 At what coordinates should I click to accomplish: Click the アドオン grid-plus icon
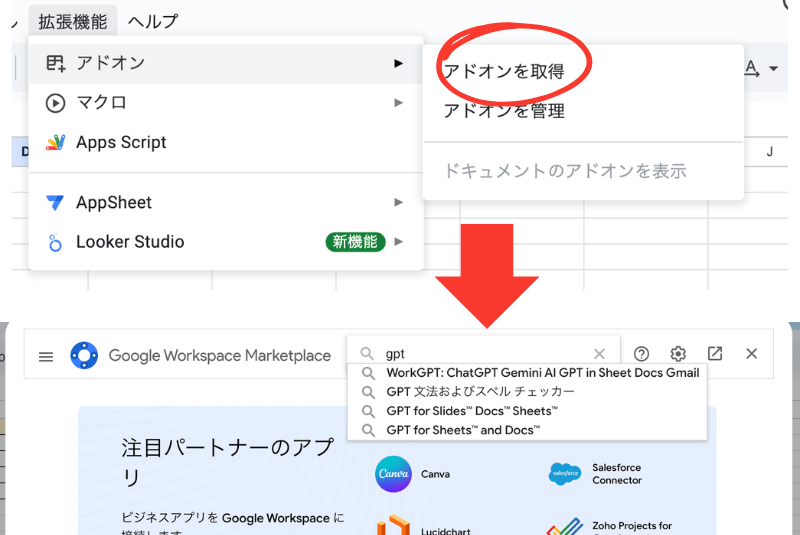click(x=55, y=63)
